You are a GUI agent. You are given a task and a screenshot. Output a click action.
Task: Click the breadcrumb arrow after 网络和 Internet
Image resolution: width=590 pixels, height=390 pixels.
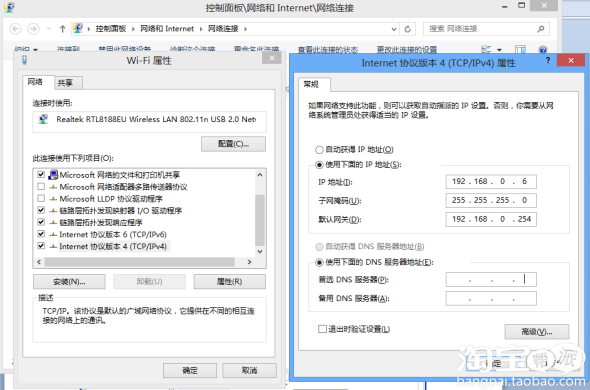tap(201, 29)
